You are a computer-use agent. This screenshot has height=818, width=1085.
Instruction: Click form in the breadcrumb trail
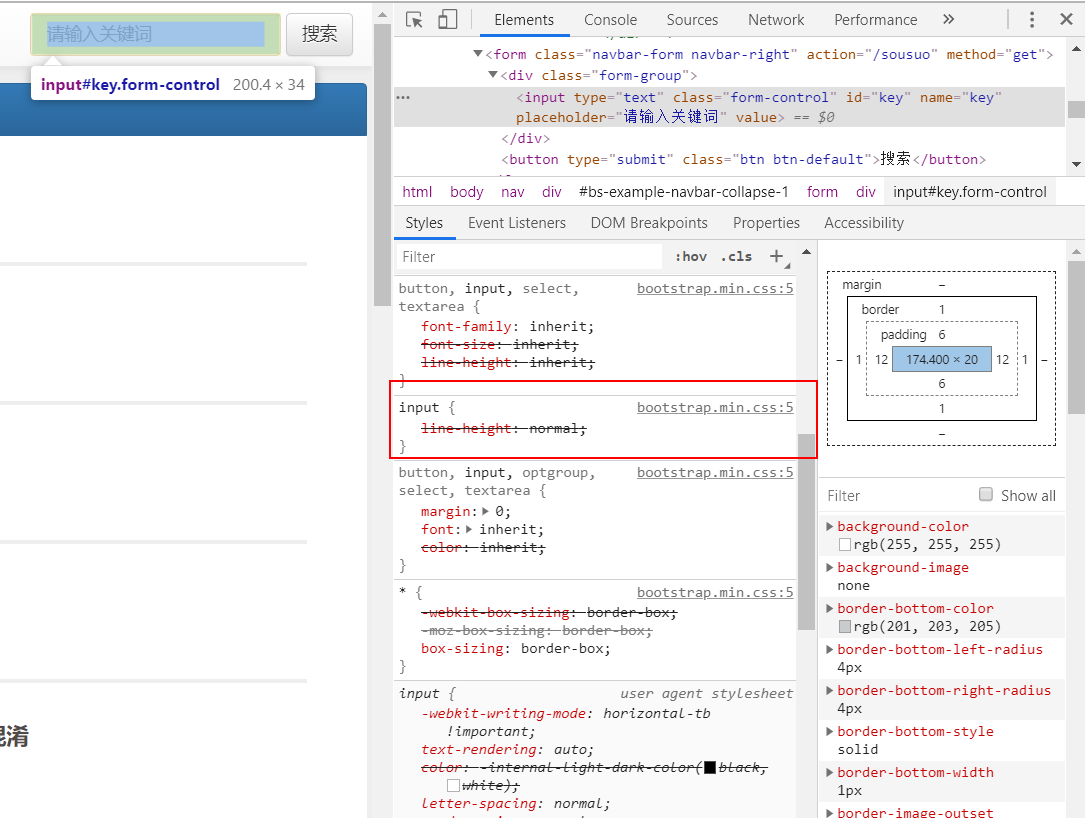click(x=822, y=192)
